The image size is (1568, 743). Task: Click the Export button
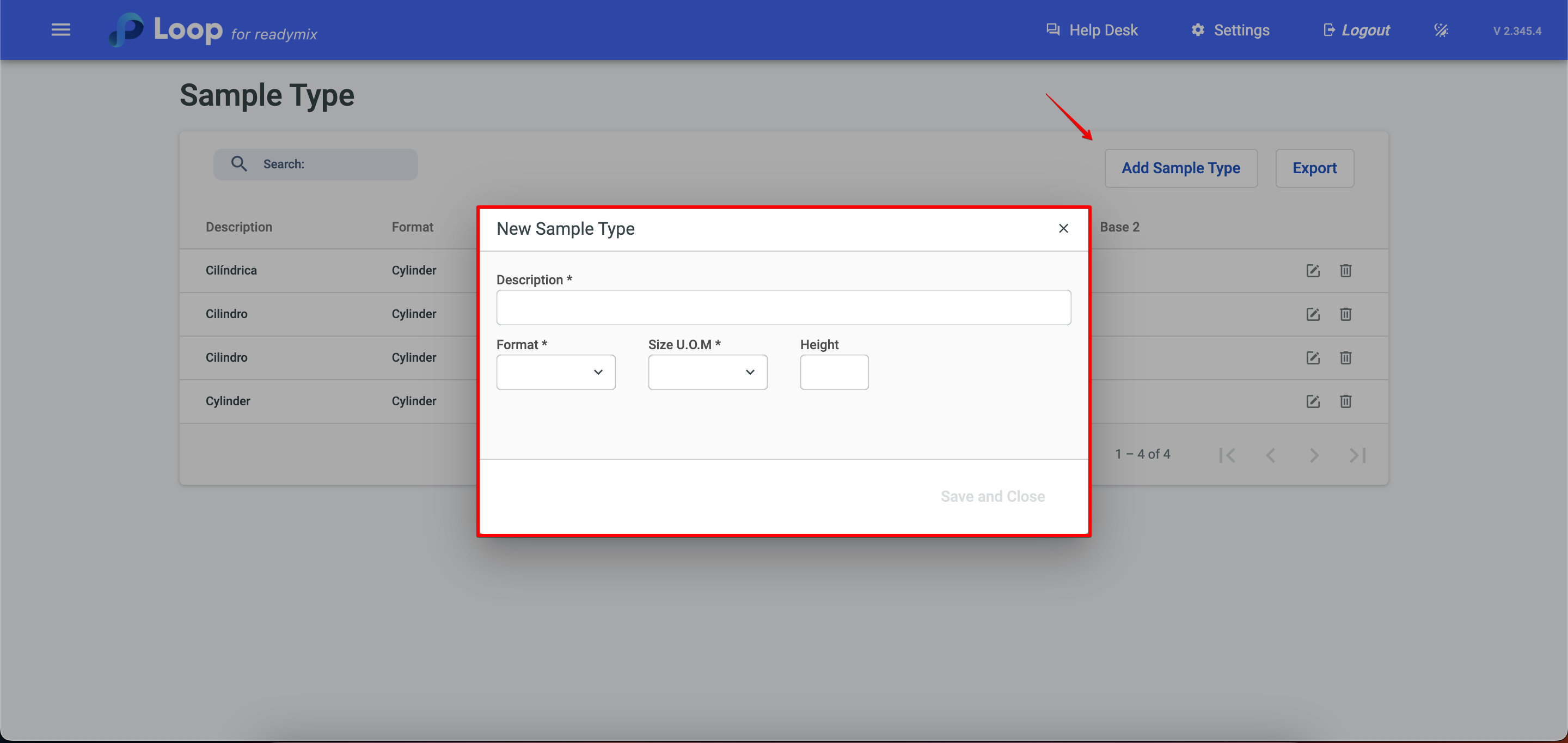point(1314,168)
